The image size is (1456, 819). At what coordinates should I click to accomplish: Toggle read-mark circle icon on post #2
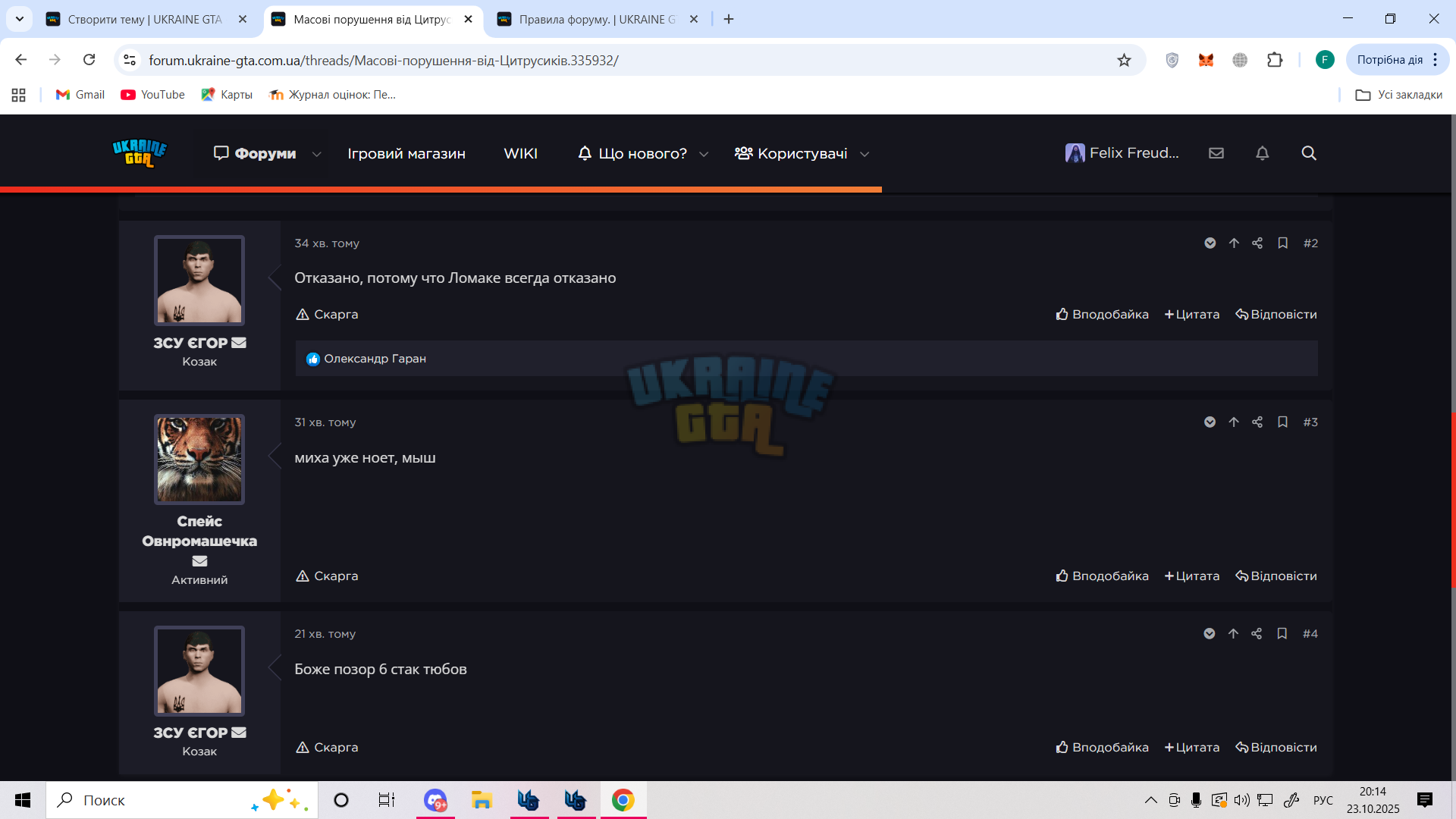[x=1210, y=243]
